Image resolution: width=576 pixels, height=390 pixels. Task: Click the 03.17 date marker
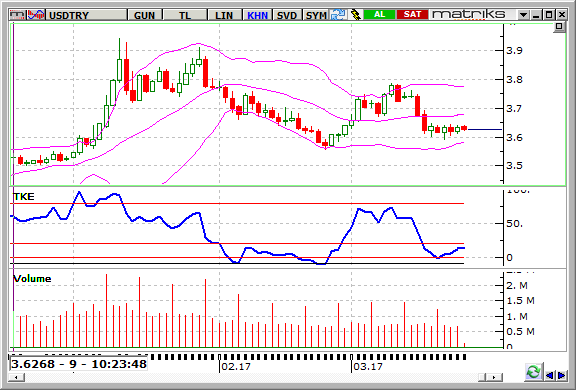click(x=368, y=366)
